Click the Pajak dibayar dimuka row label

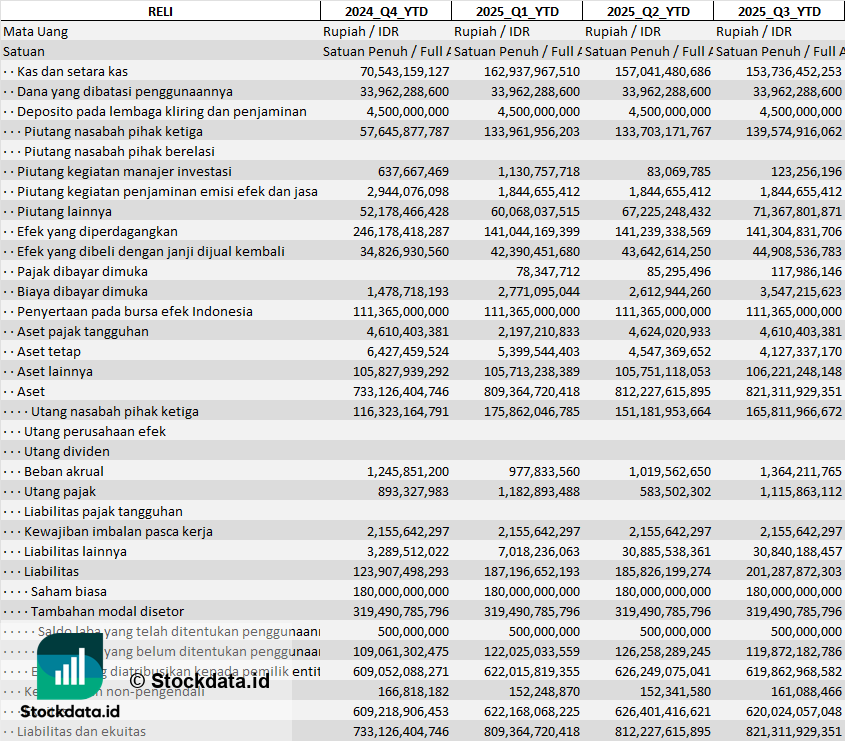pyautogui.click(x=82, y=271)
